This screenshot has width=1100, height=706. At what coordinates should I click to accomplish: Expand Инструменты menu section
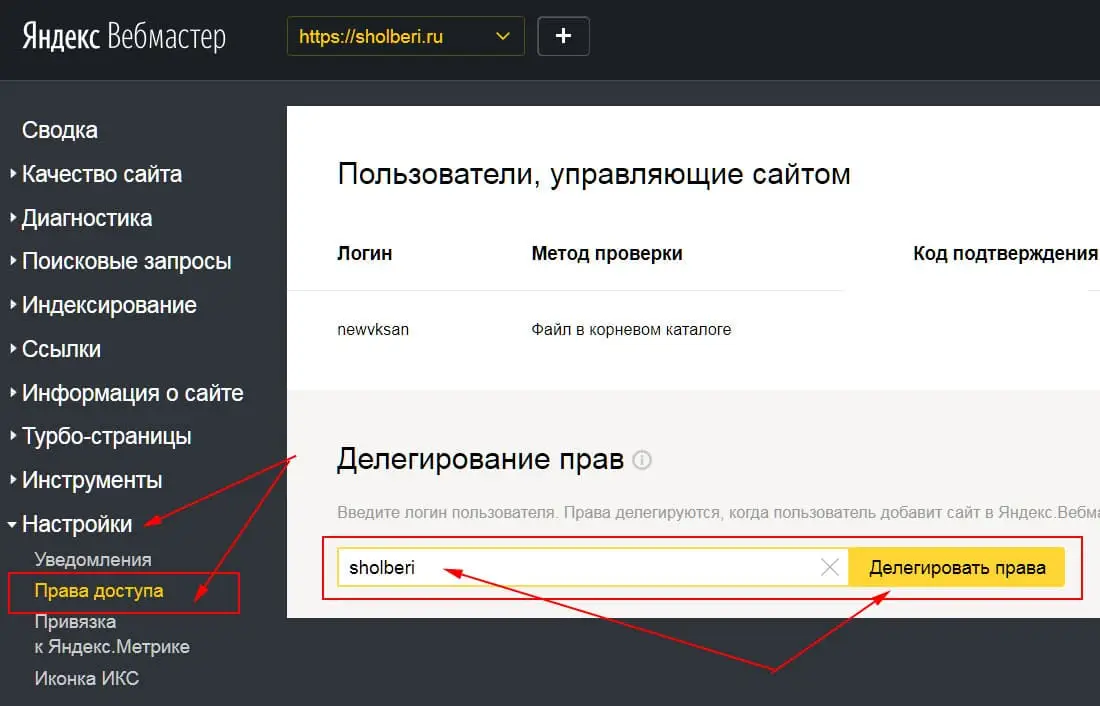pos(86,480)
